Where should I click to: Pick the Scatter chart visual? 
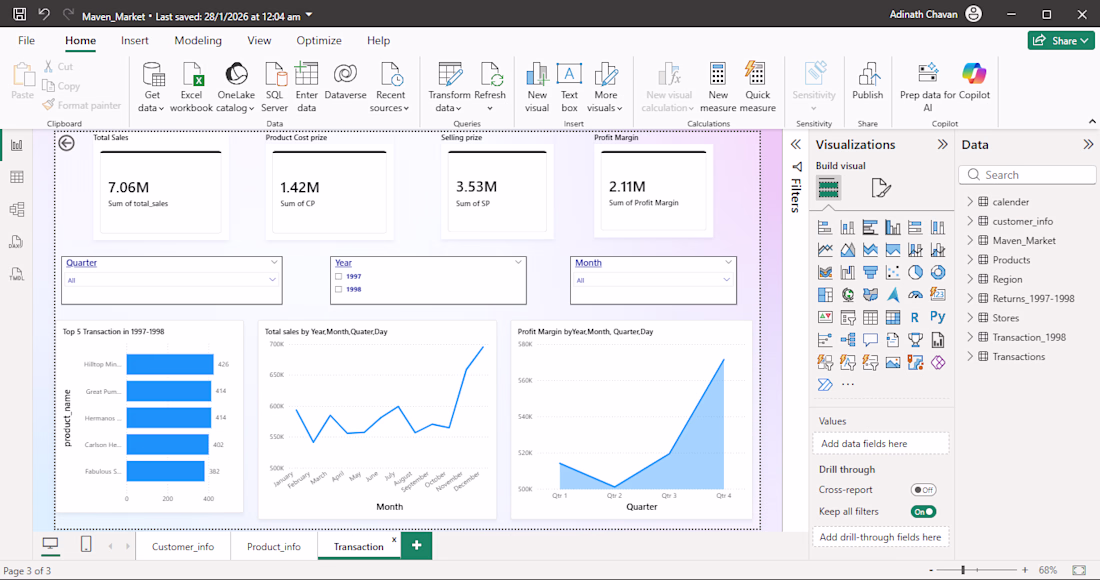pos(892,272)
